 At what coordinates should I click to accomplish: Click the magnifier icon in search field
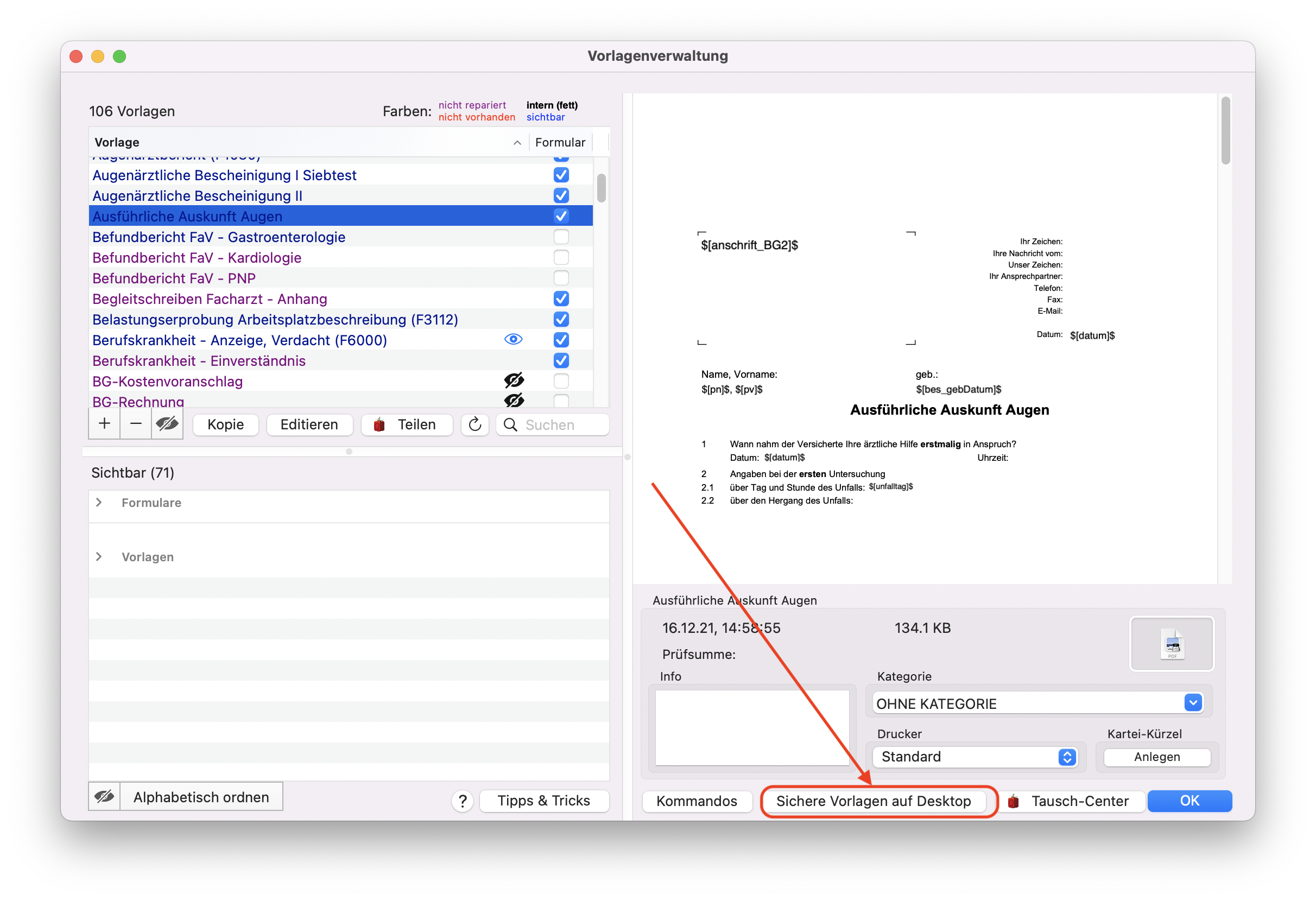(510, 425)
